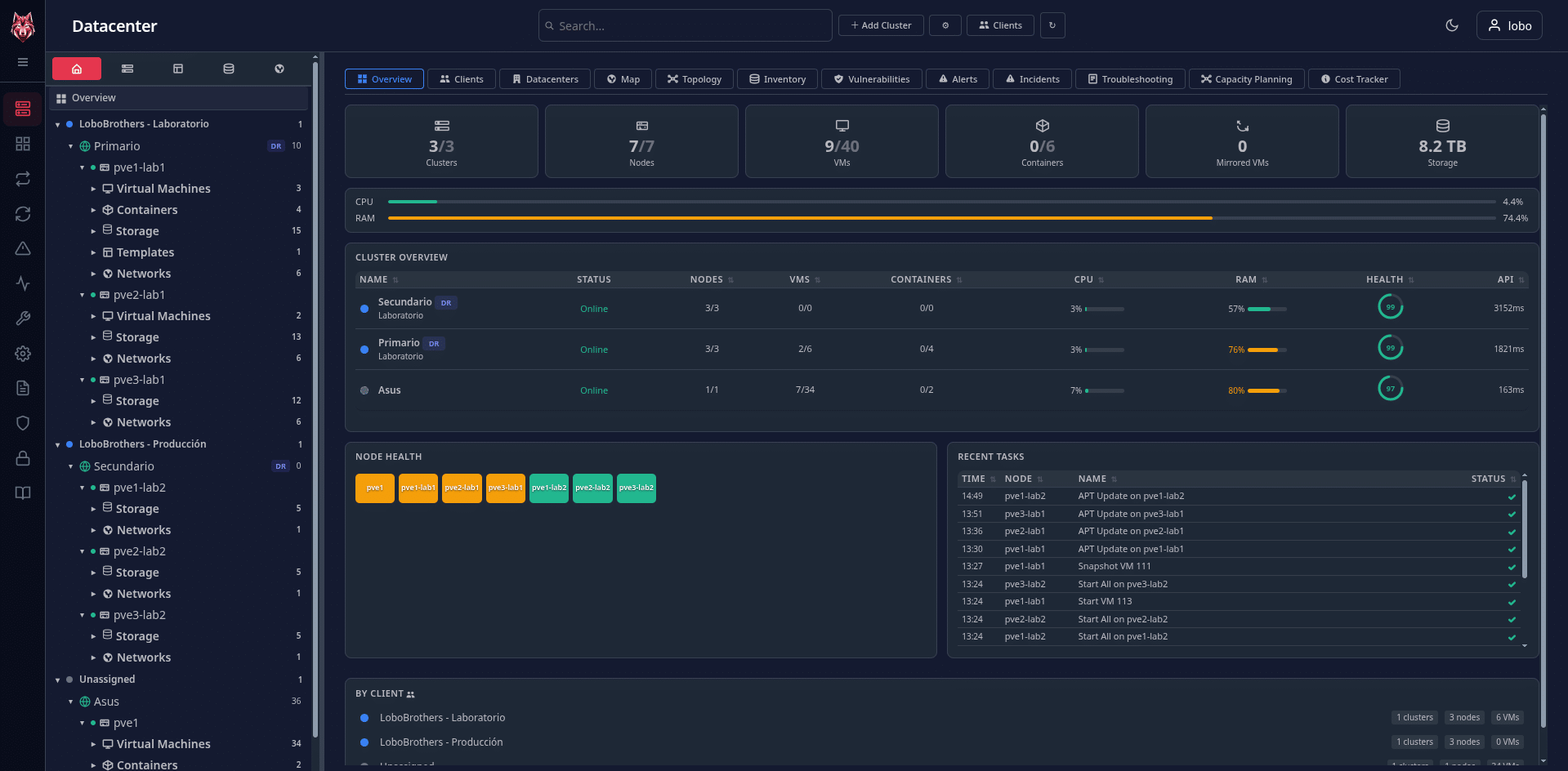Click the hamburger menu icon
Screen dimensions: 1568x771
pyautogui.click(x=23, y=62)
